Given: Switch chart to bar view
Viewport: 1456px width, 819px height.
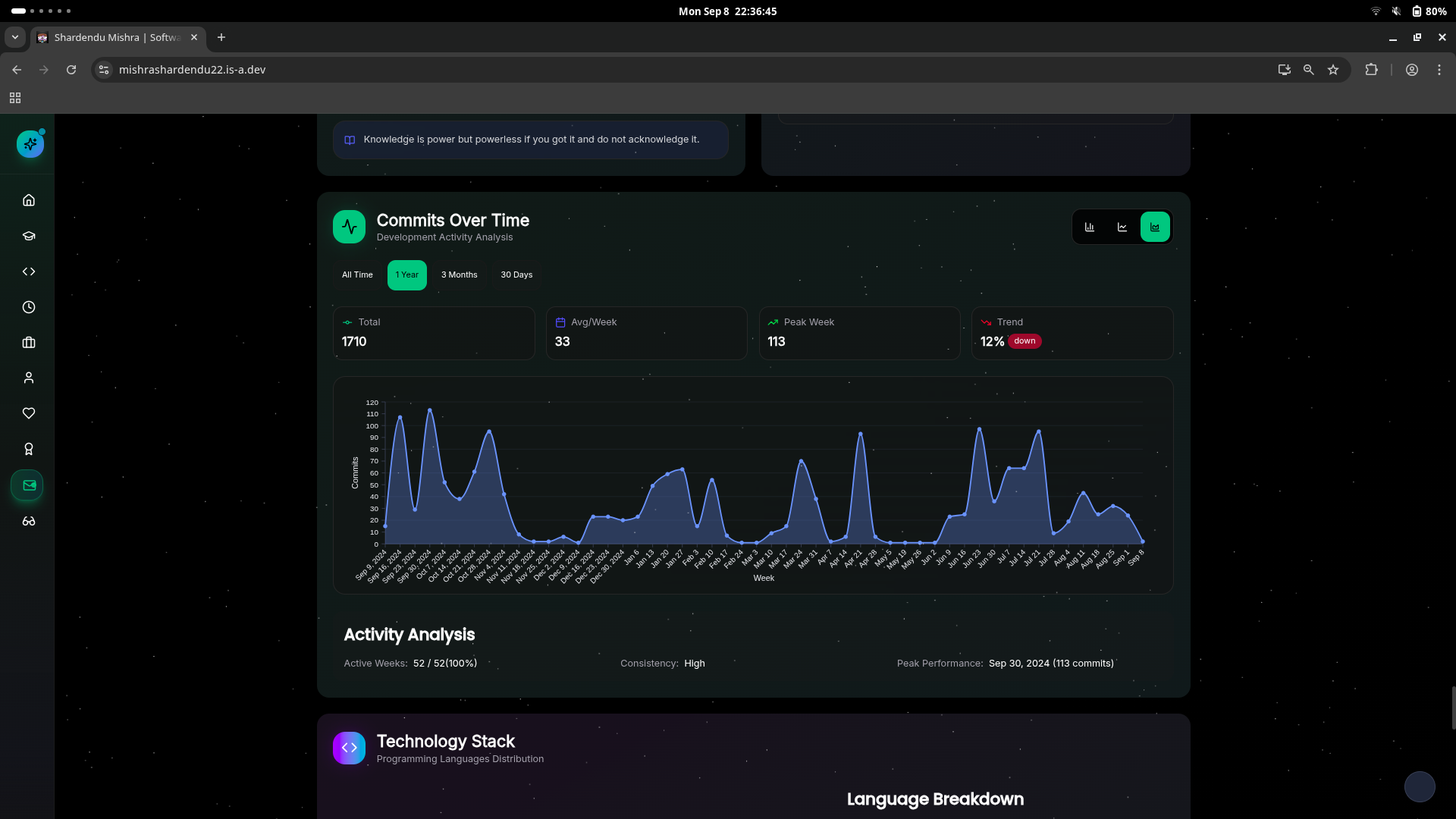Looking at the screenshot, I should pyautogui.click(x=1090, y=227).
